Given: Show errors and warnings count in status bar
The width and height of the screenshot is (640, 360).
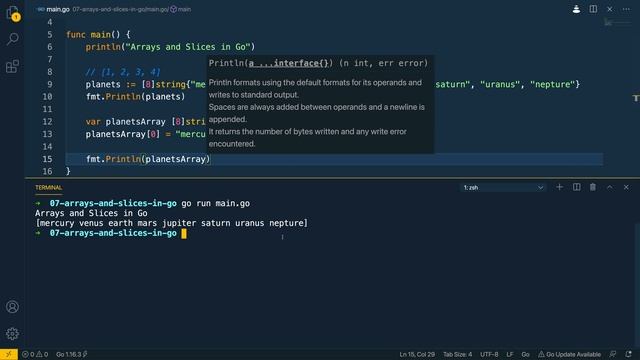Looking at the screenshot, I should coord(35,354).
